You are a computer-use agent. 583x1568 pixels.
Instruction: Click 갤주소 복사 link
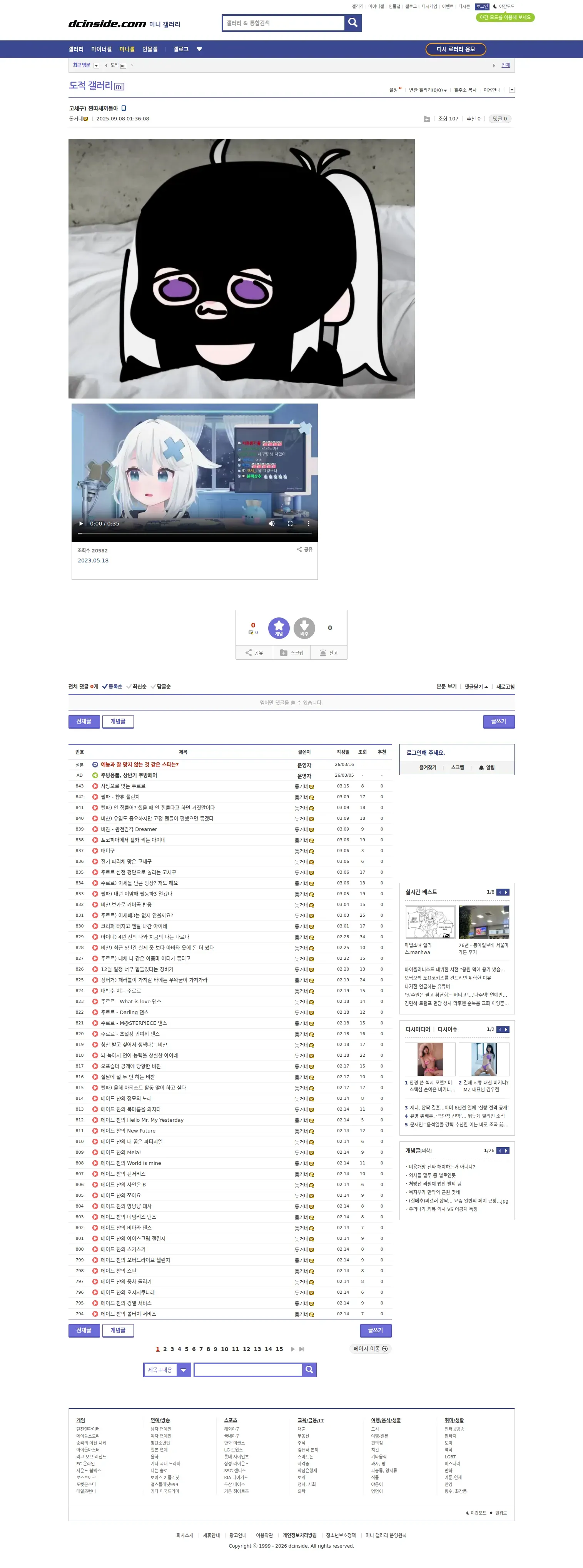pyautogui.click(x=465, y=90)
